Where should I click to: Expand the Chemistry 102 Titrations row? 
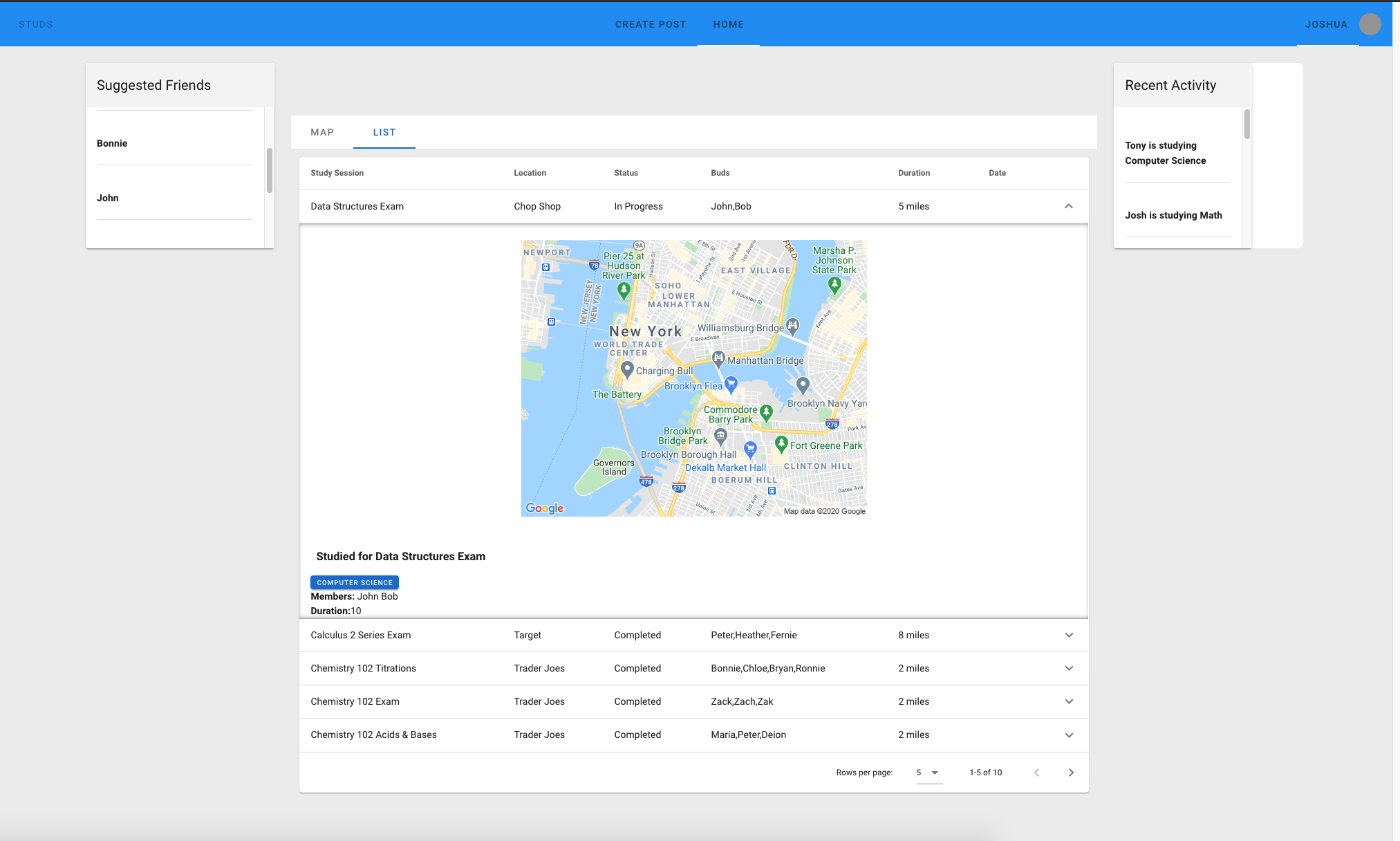[1069, 668]
